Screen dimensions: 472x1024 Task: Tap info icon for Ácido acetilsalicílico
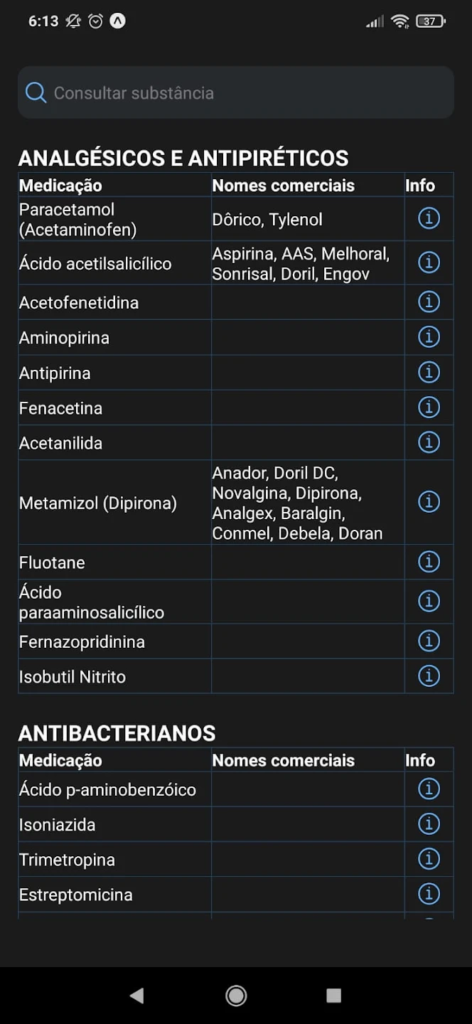click(x=429, y=263)
